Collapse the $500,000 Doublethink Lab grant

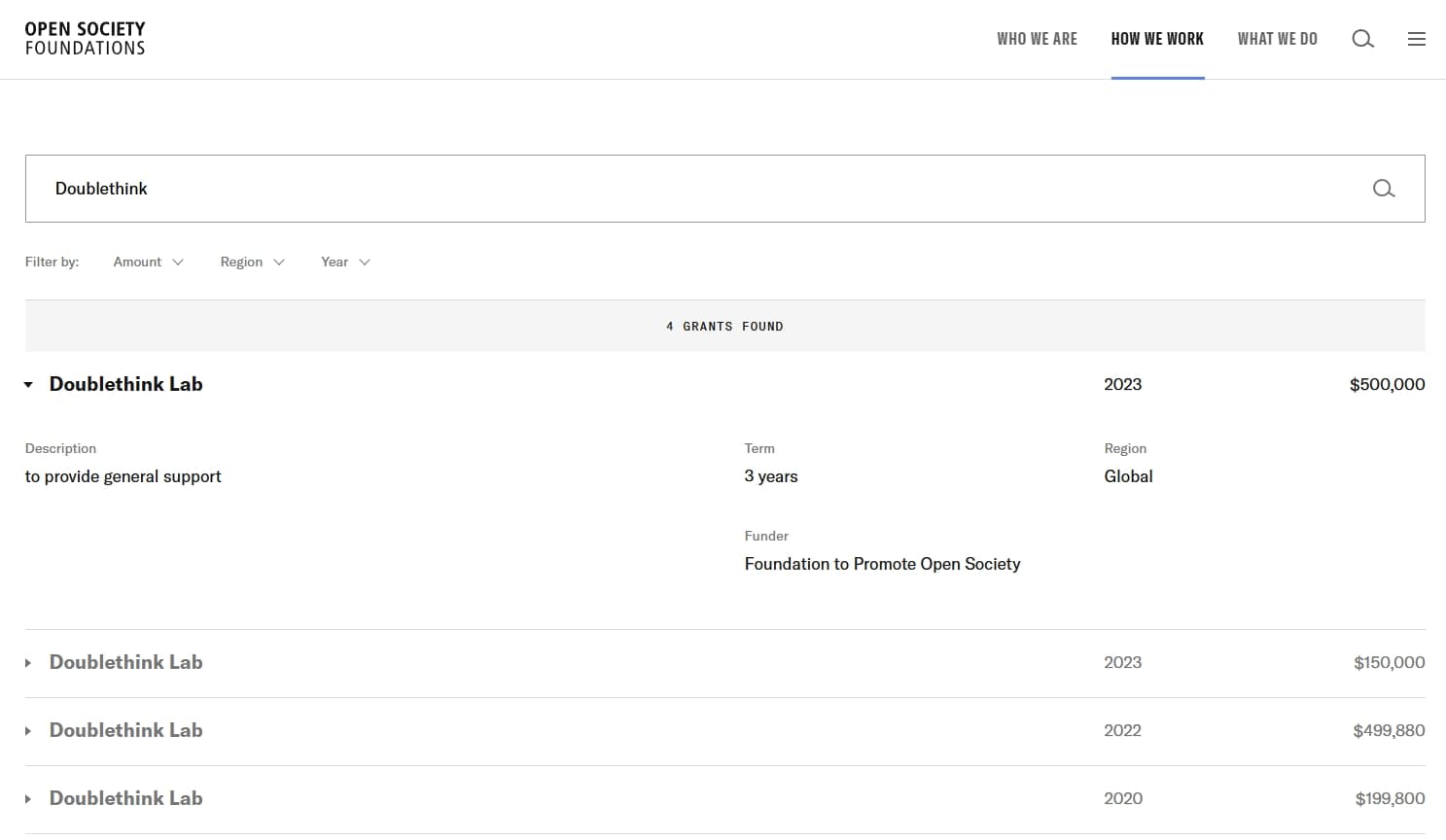28,385
